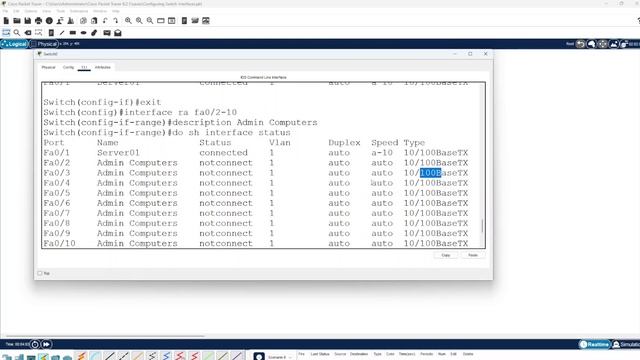This screenshot has width=640, height=360.
Task: Open the User Profile icon
Action: tap(60, 21)
